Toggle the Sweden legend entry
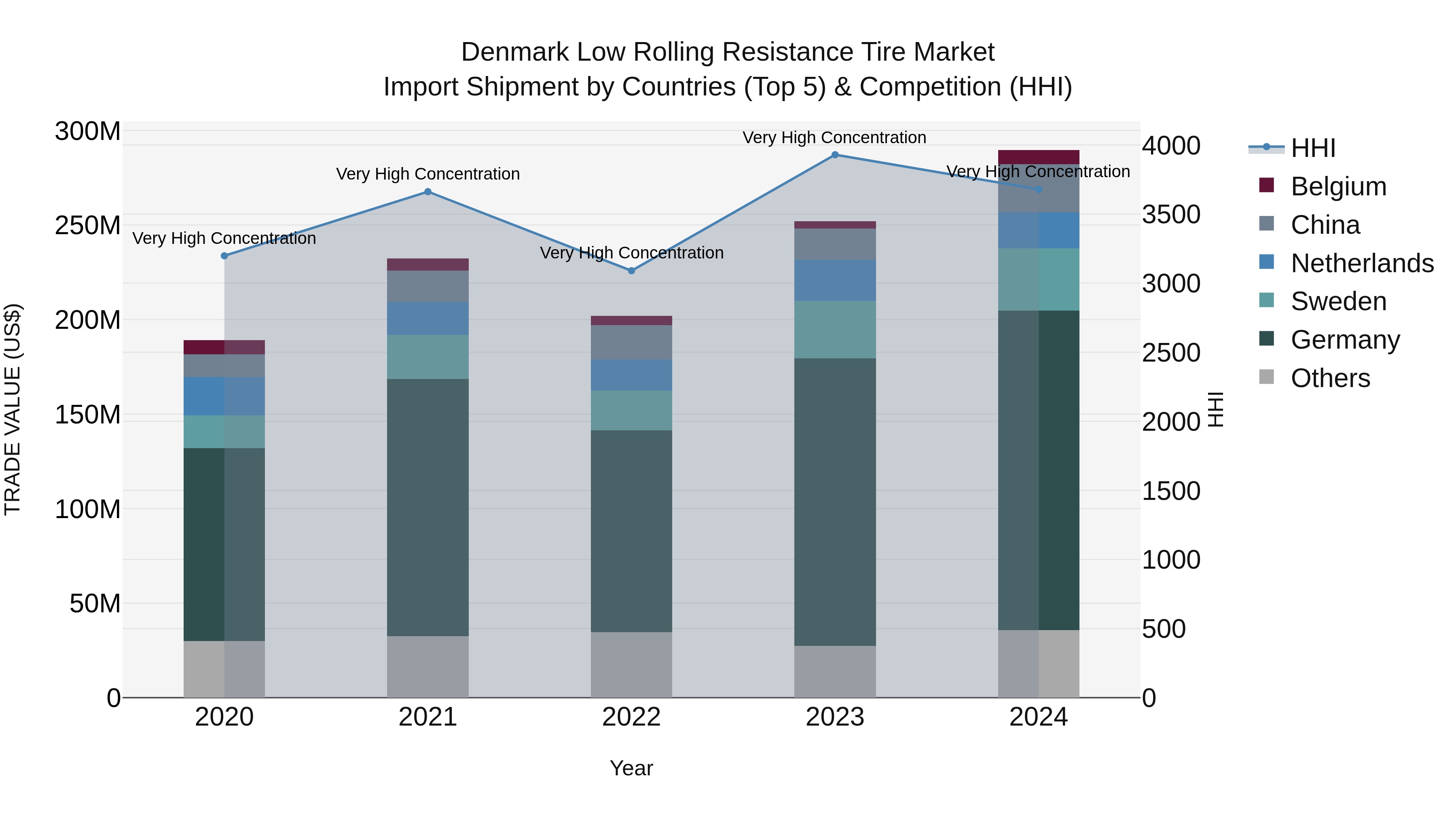Screen dimensions: 1456x819 1323,301
